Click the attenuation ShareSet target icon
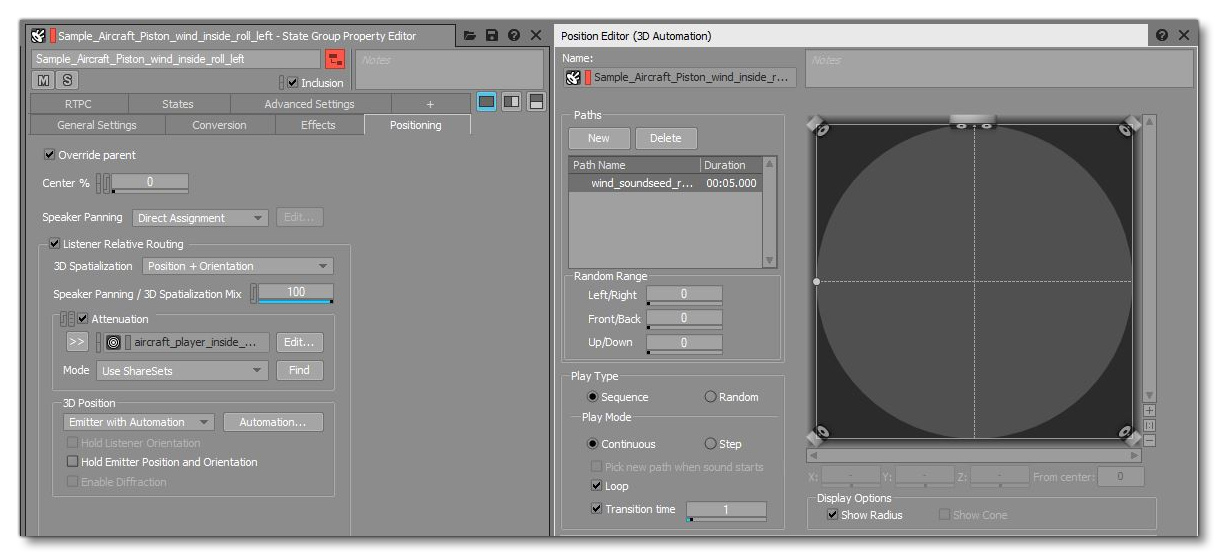Viewport: 1218px width, 556px height. 115,342
